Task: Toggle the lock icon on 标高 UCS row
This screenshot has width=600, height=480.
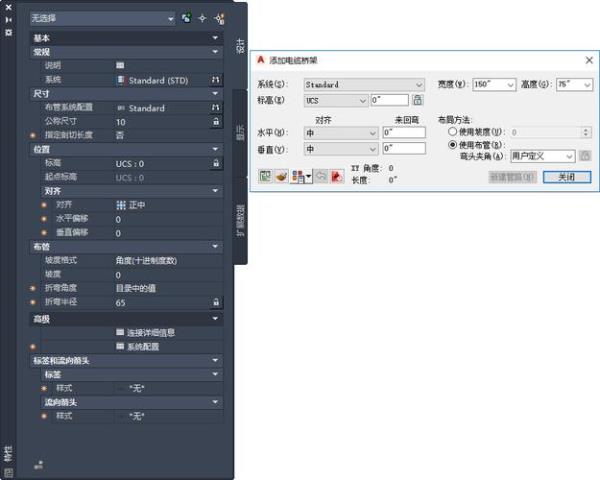Action: 216,163
